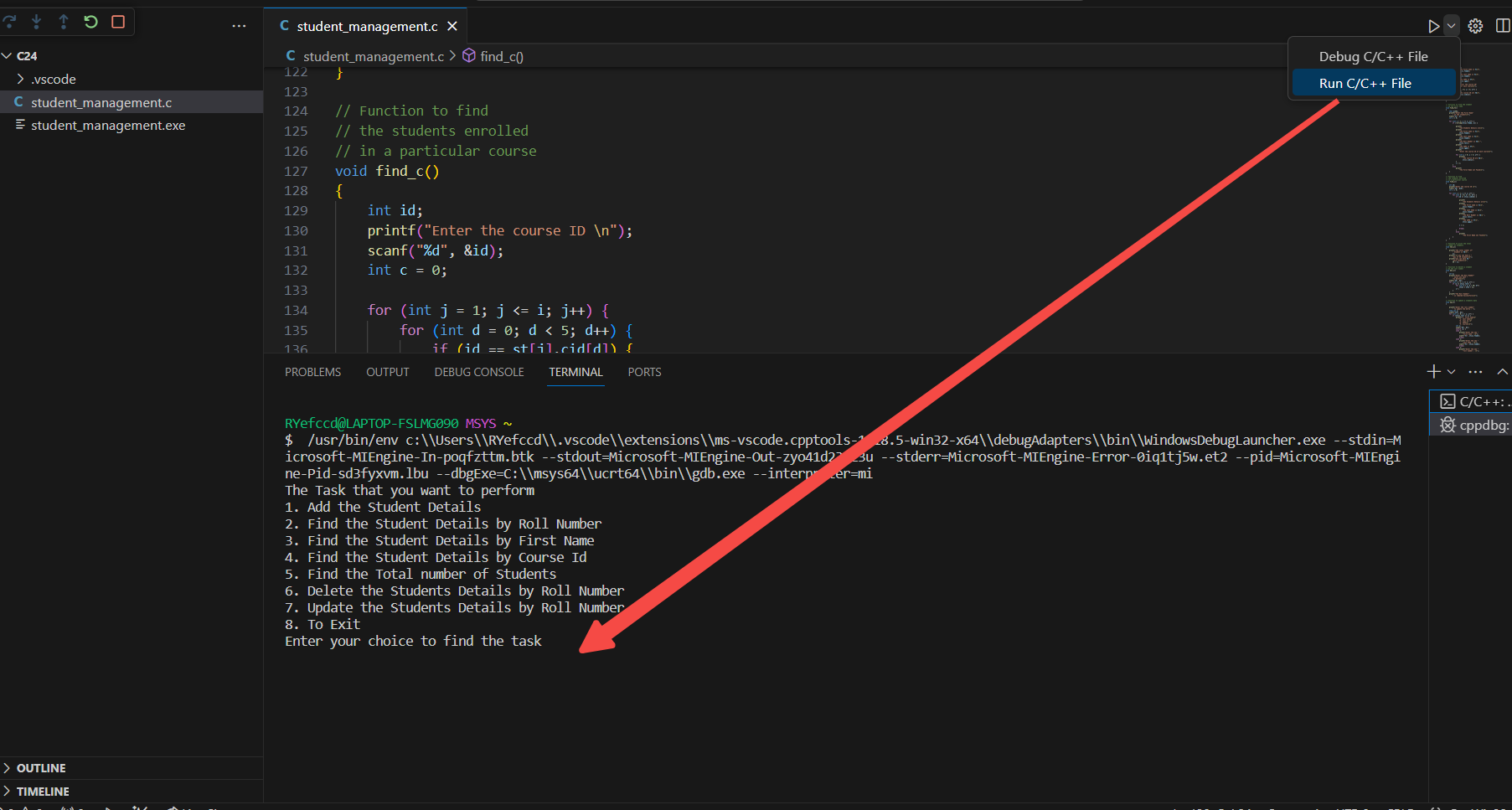Open student_management.c in the Explorer

[x=132, y=102]
